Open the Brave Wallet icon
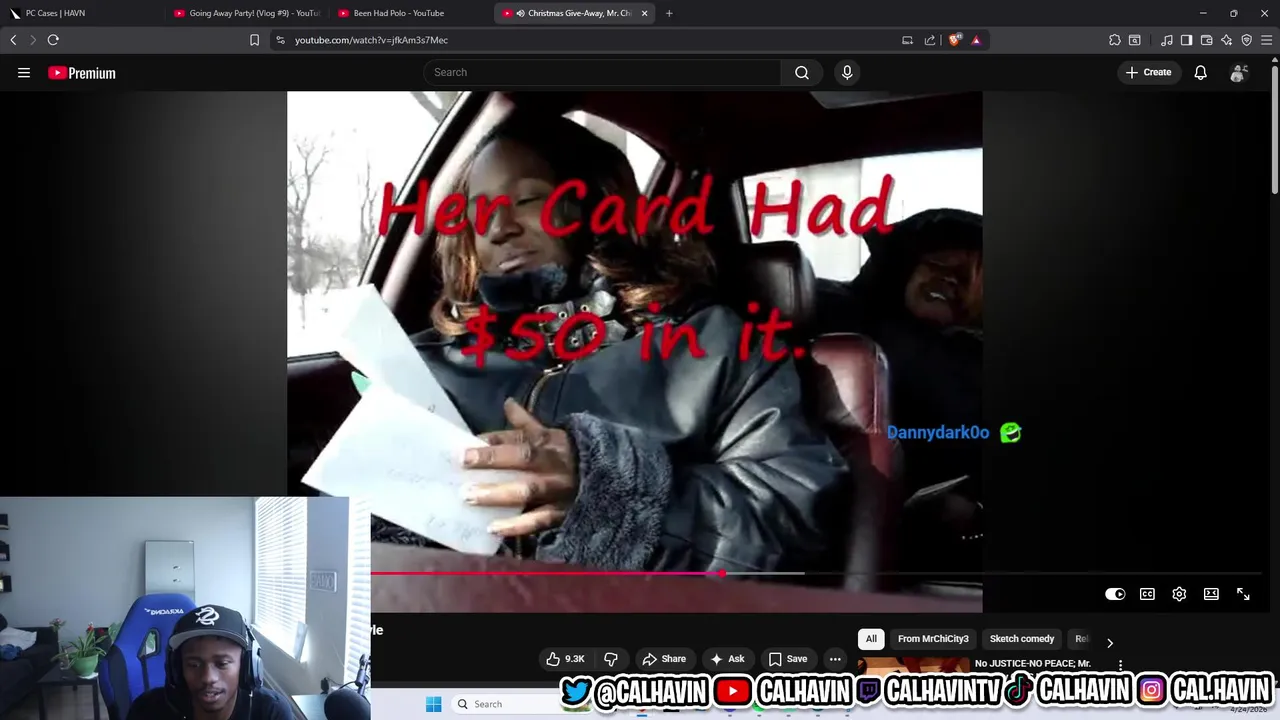 pos(1207,40)
